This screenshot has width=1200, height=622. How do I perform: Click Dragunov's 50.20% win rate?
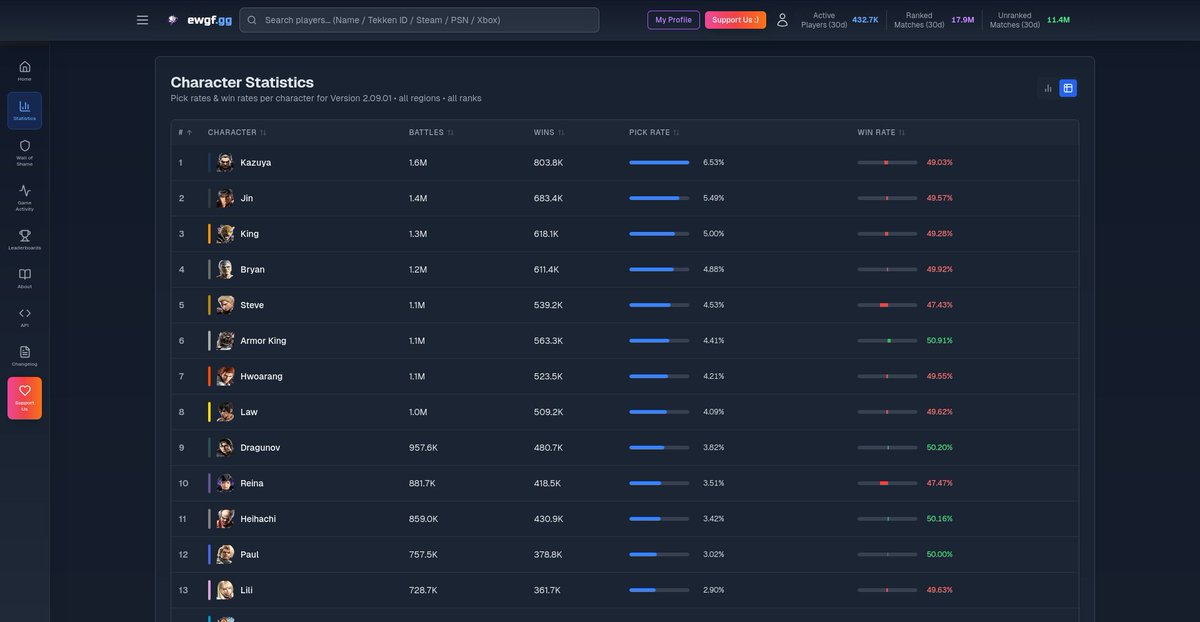939,448
